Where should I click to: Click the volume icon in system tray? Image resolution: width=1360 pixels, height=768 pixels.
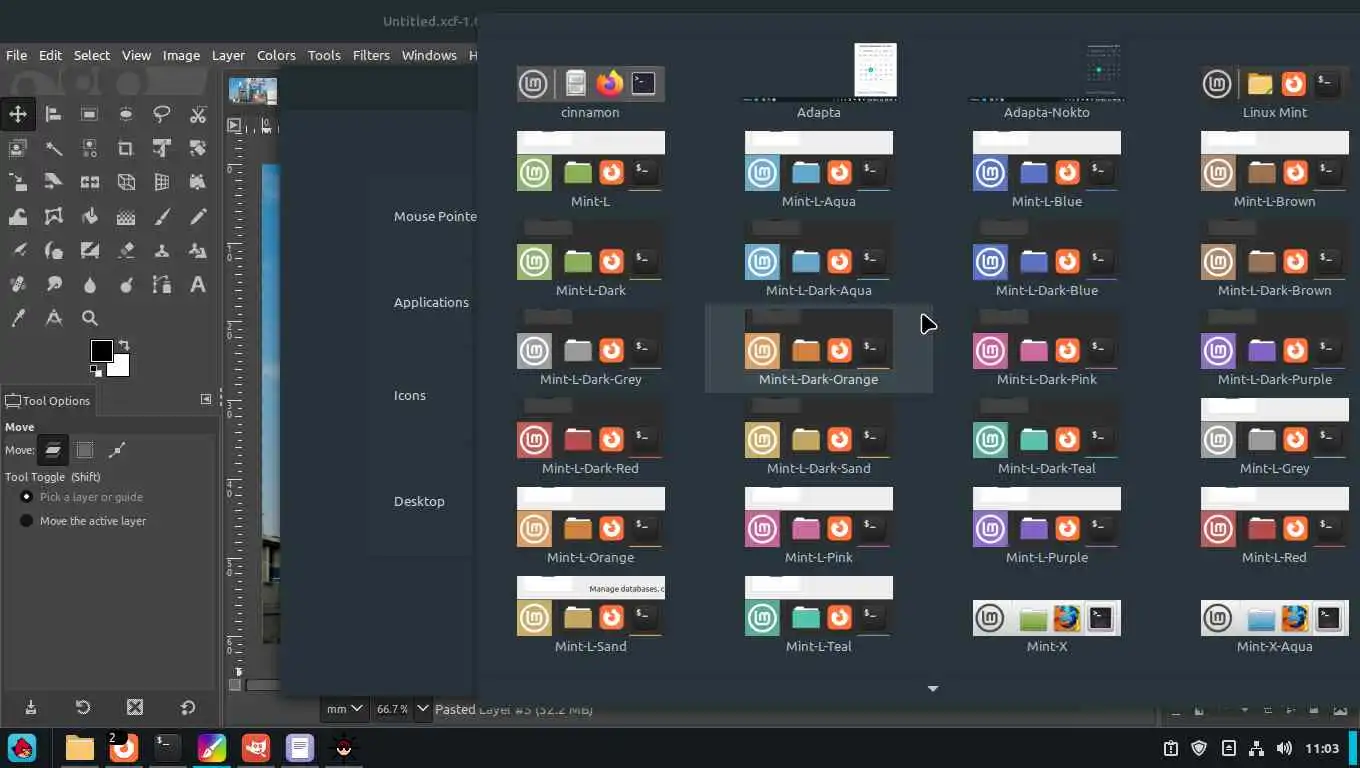click(1284, 748)
